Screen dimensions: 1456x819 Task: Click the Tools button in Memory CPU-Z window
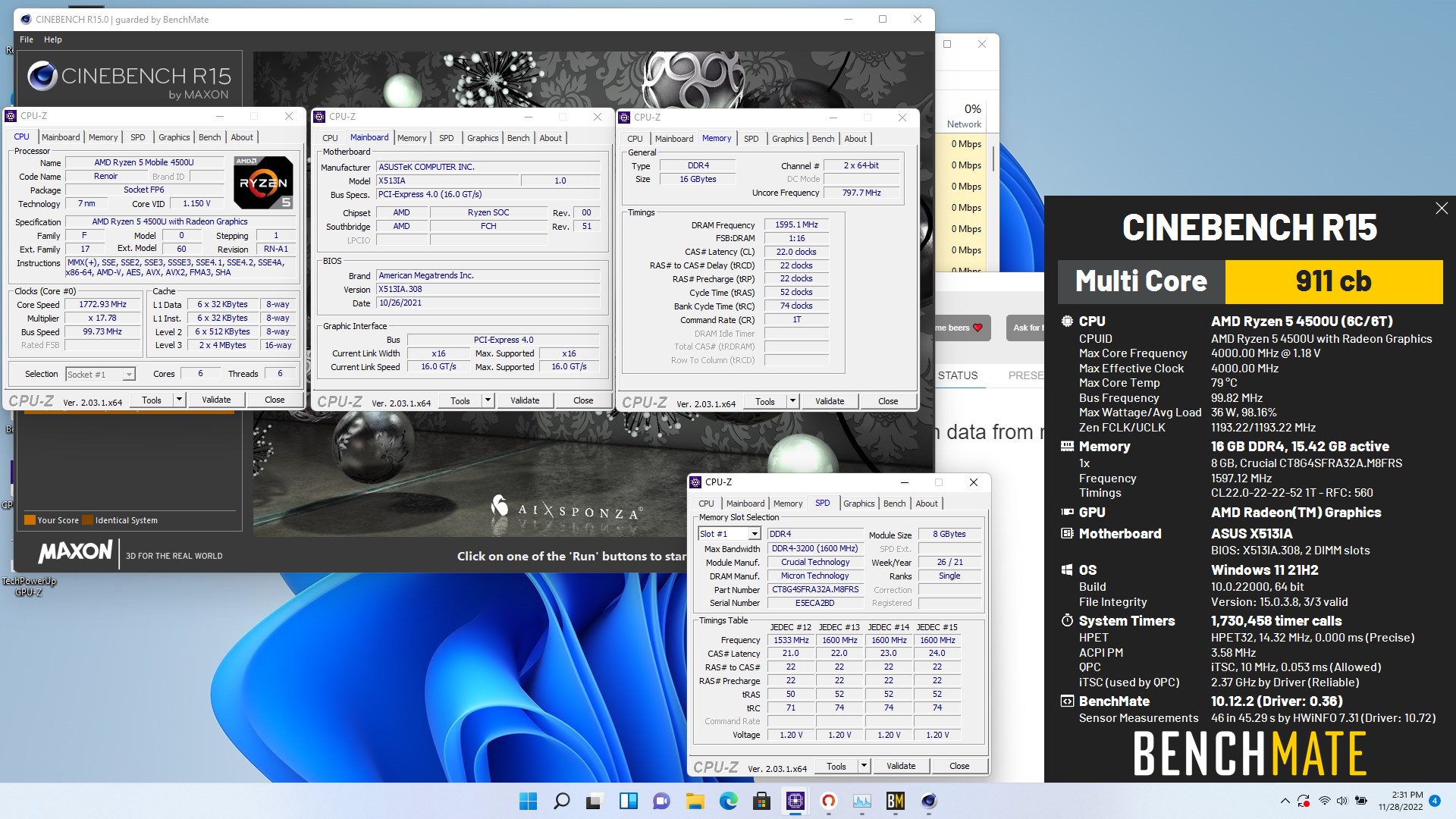(x=765, y=401)
